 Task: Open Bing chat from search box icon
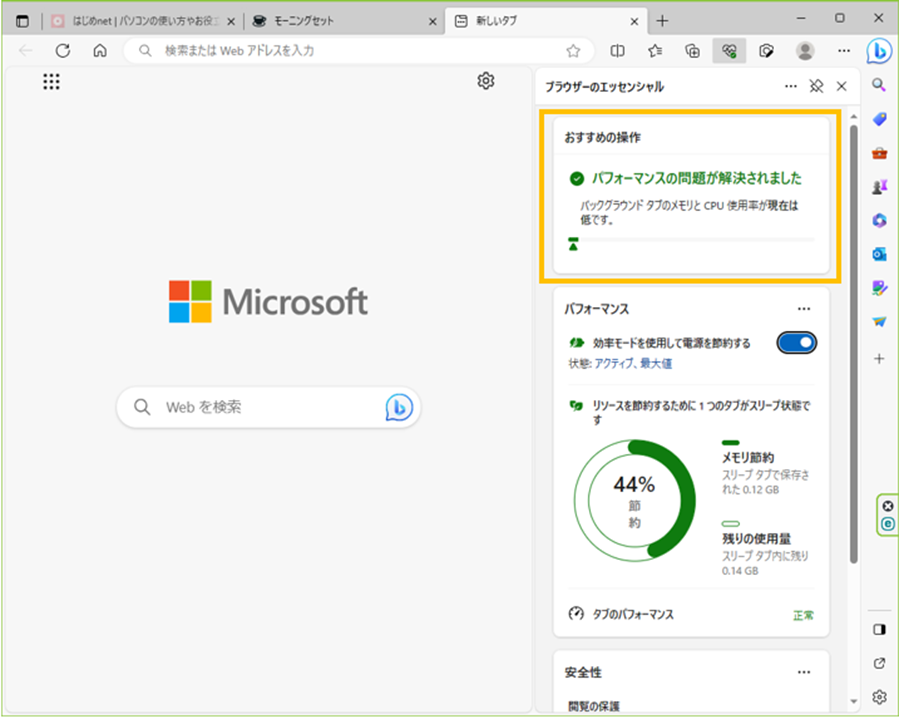pos(399,408)
